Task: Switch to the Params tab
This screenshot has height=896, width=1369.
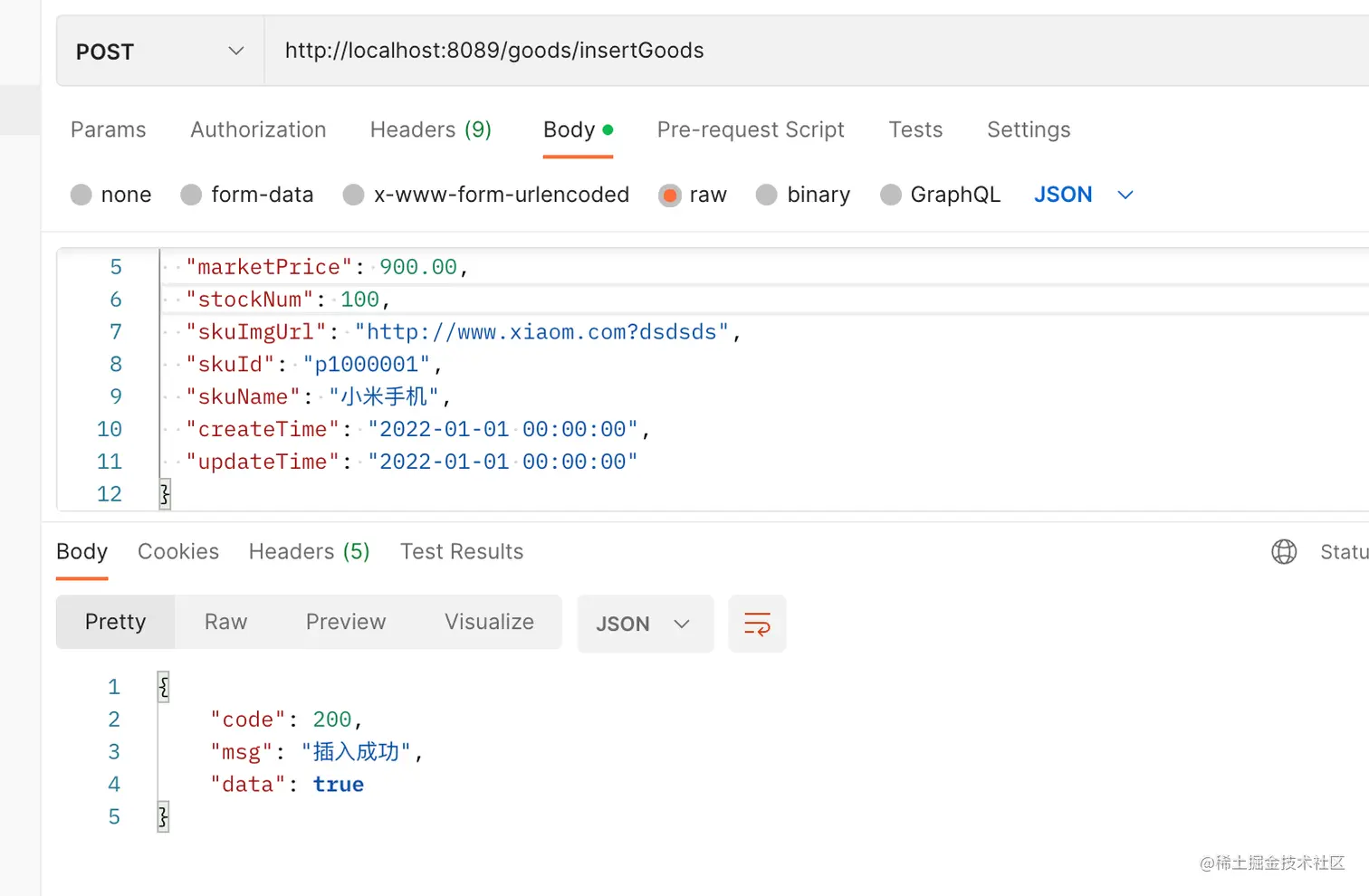Action: pyautogui.click(x=108, y=129)
